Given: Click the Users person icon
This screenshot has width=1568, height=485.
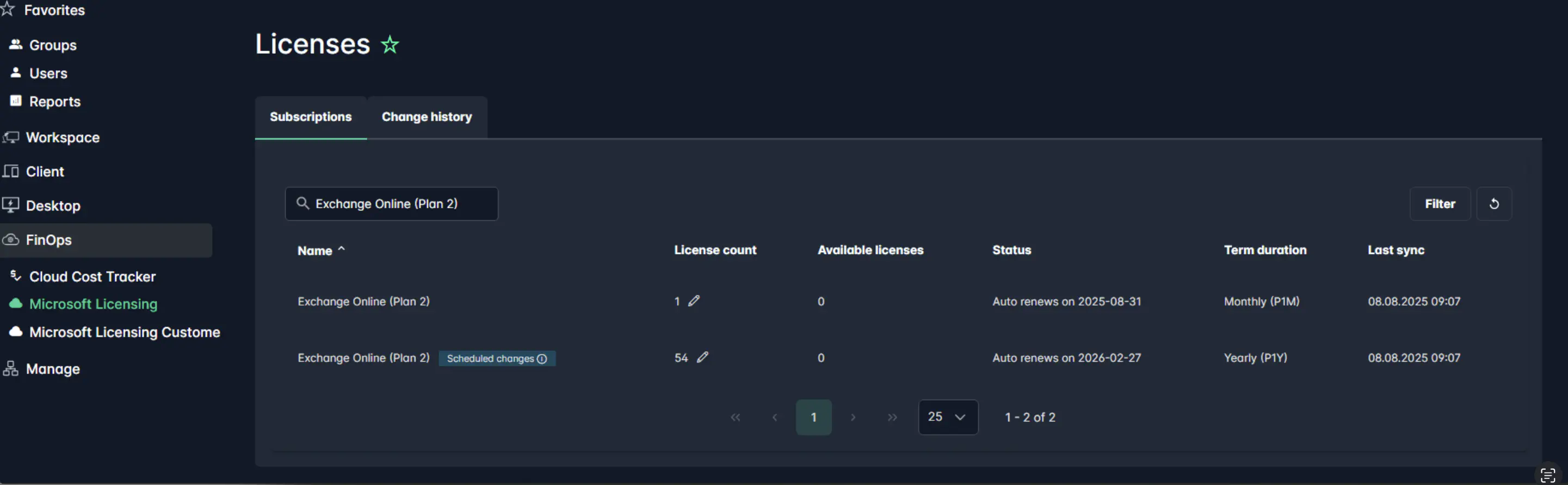Looking at the screenshot, I should (x=16, y=72).
